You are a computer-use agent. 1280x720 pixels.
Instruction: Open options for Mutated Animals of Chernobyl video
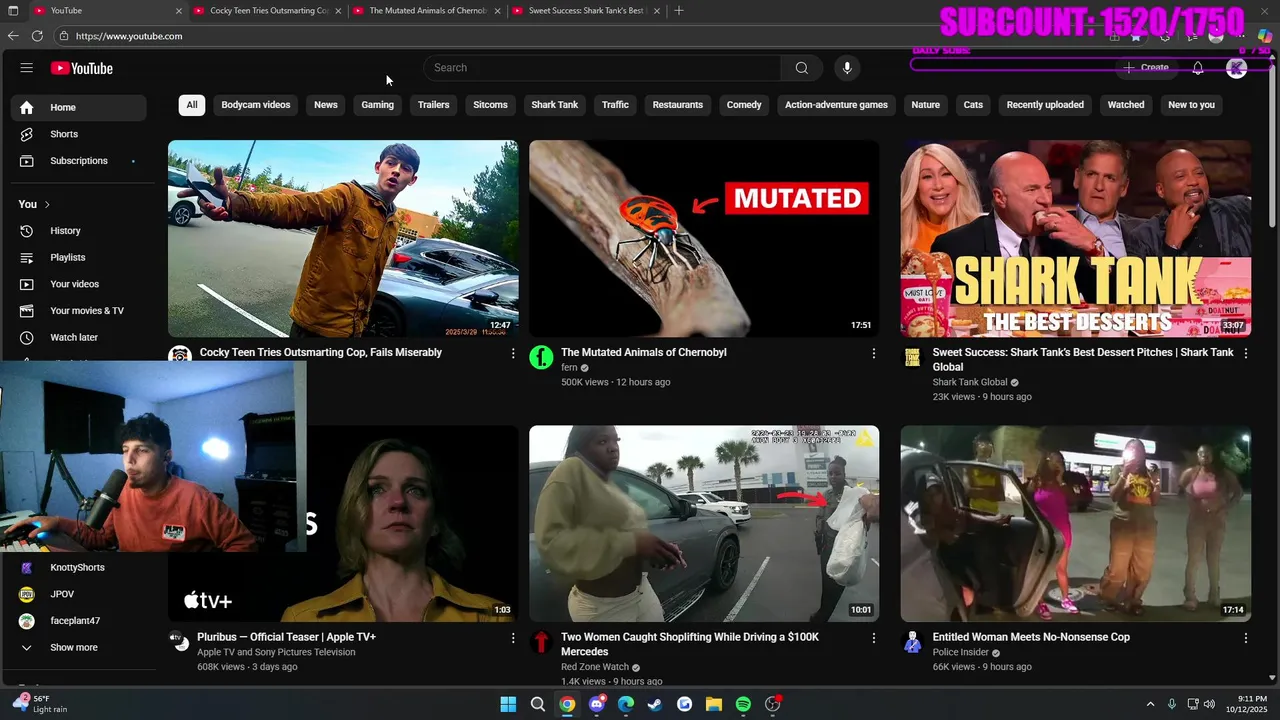[874, 353]
